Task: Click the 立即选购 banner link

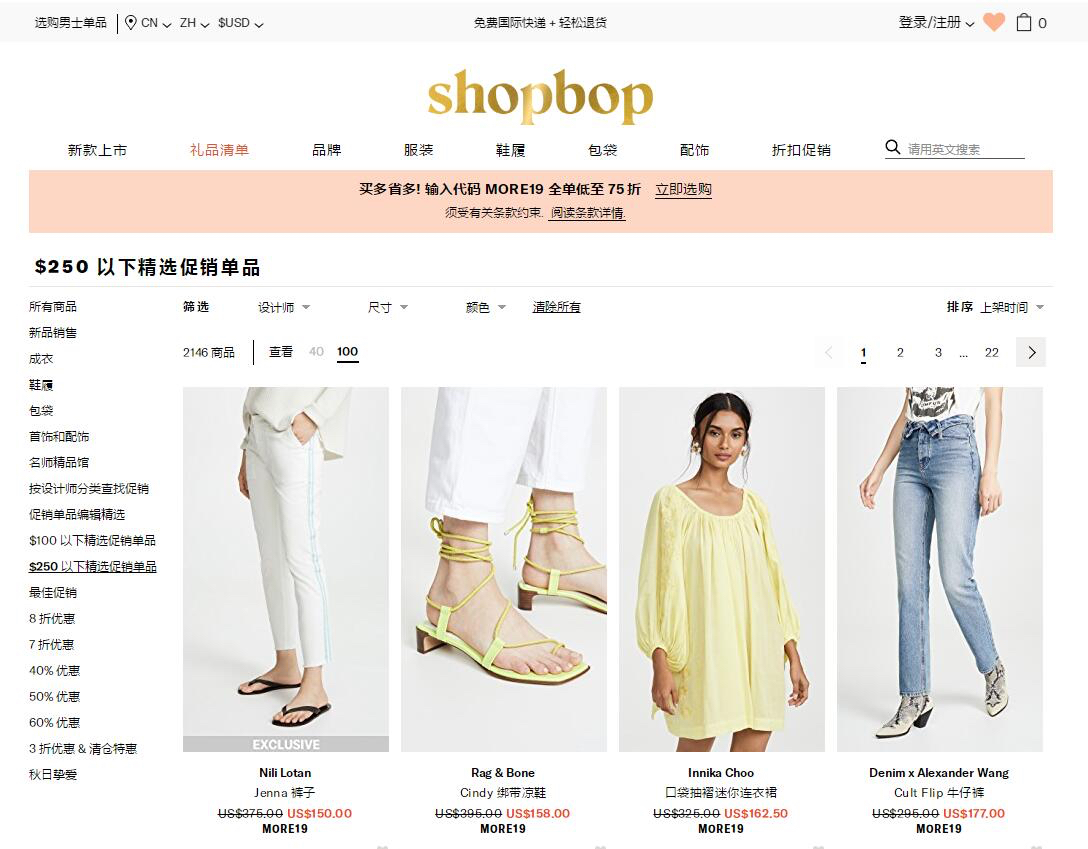Action: click(x=683, y=189)
